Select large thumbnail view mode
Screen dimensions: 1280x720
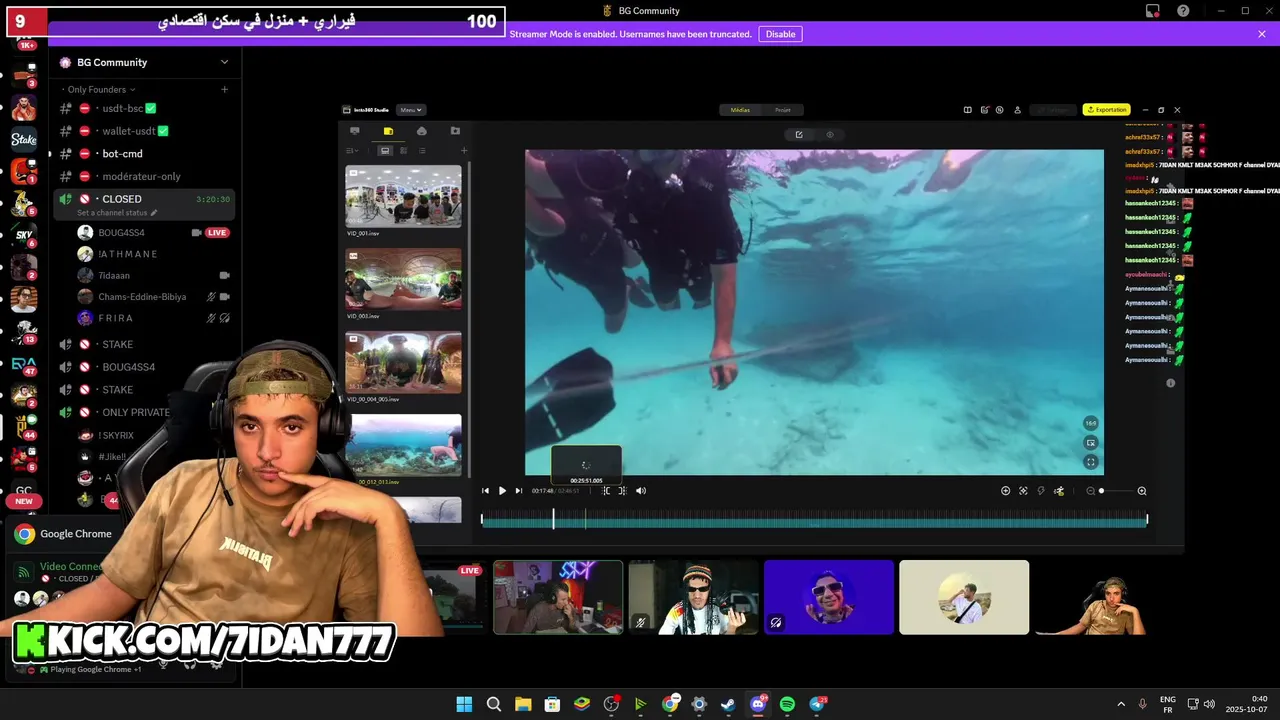[x=384, y=151]
